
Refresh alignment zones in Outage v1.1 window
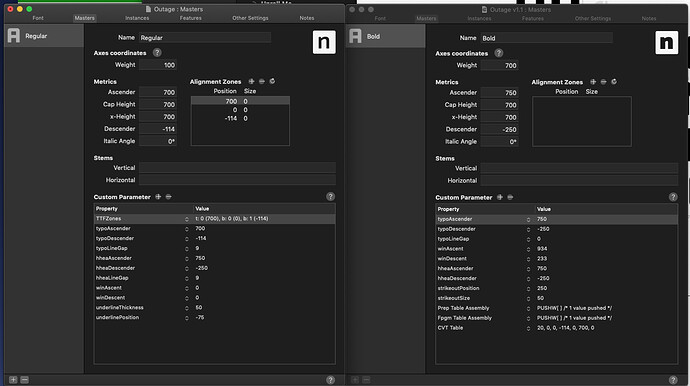614,82
